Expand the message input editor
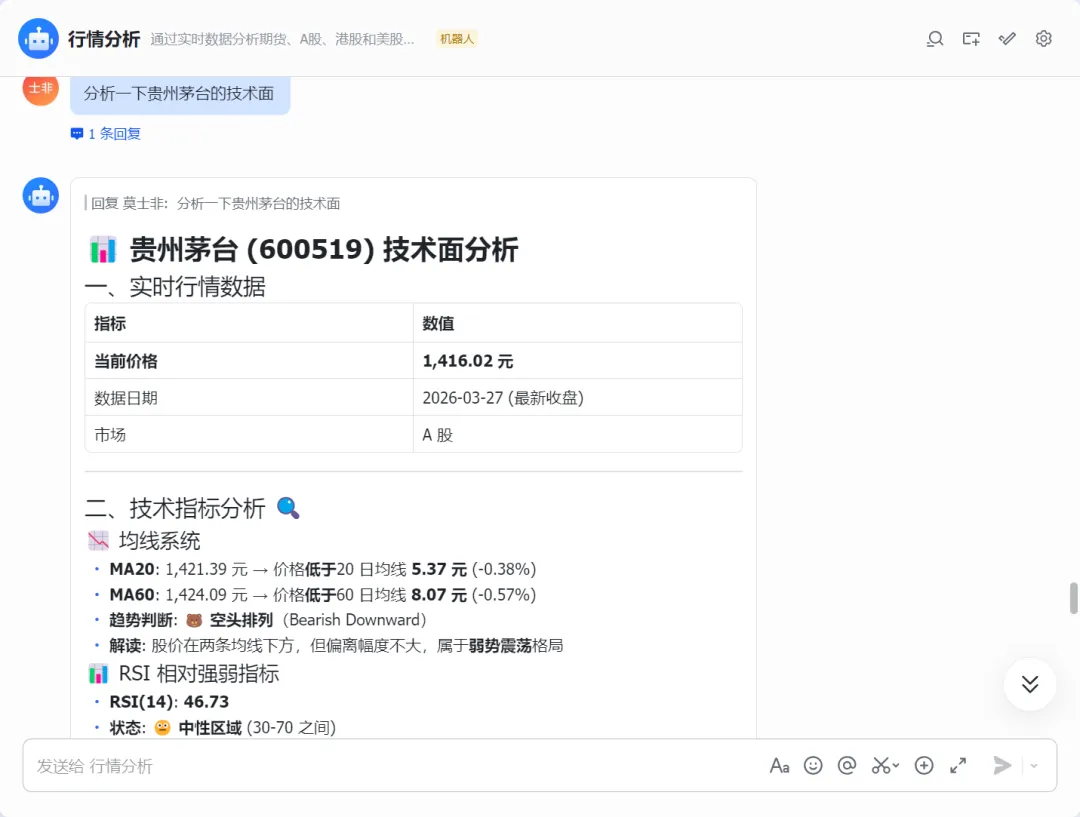The width and height of the screenshot is (1080, 817). point(958,765)
